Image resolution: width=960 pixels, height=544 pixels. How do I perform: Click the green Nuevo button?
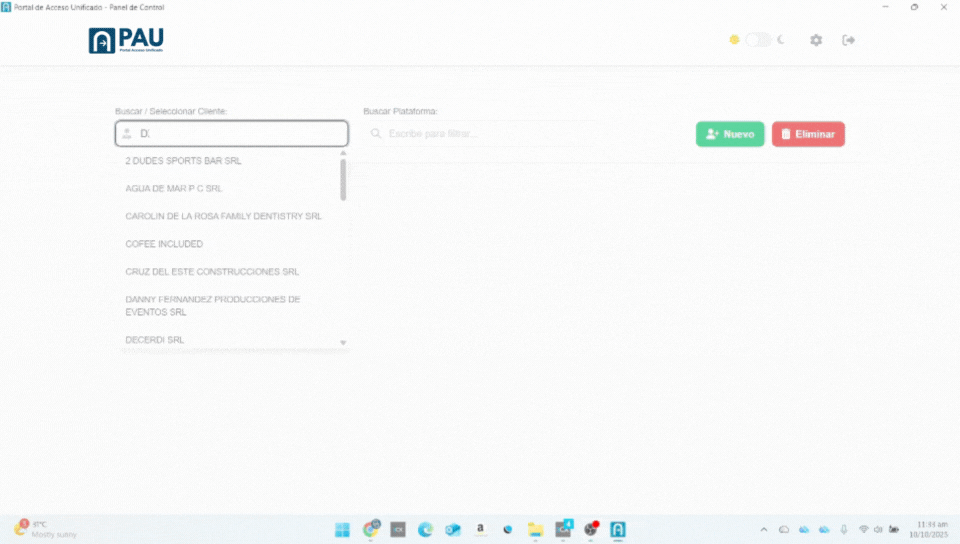tap(730, 134)
